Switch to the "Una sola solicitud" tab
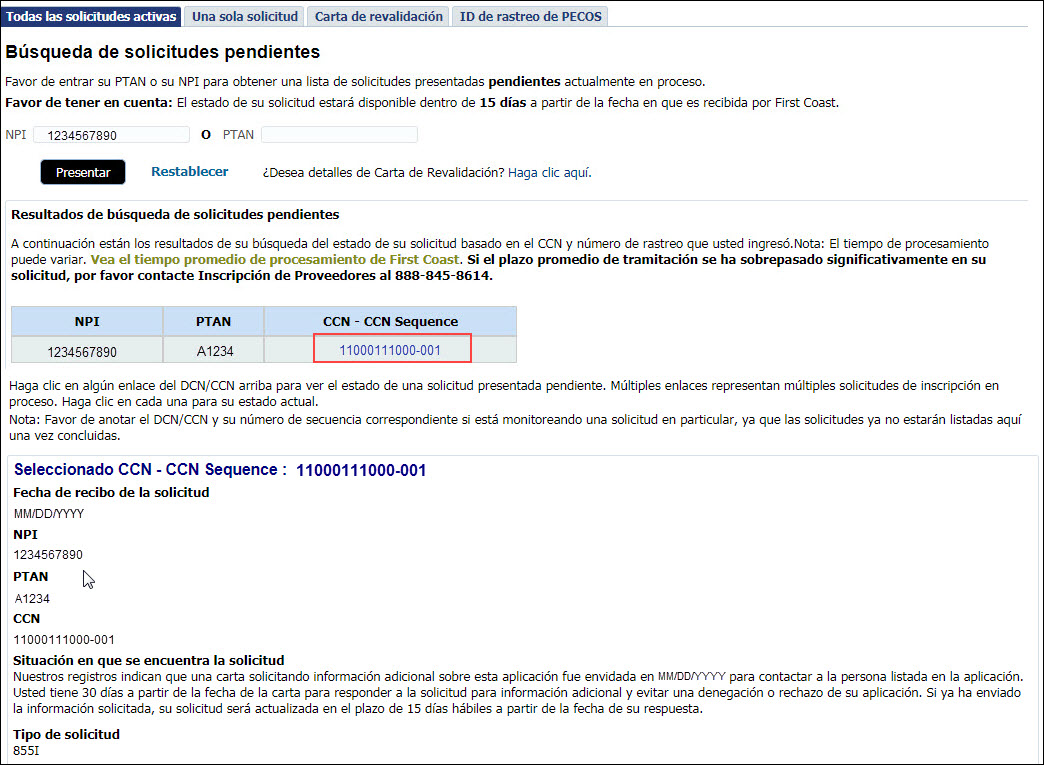 click(x=243, y=16)
